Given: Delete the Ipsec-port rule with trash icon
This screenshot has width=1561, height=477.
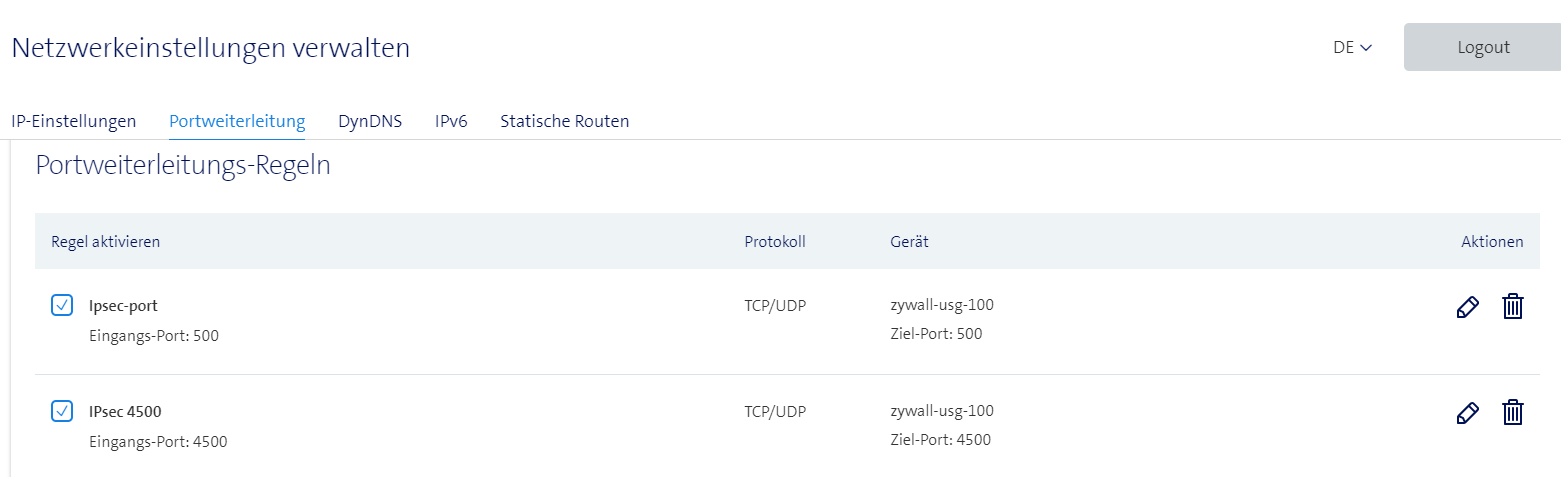Looking at the screenshot, I should [x=1513, y=307].
